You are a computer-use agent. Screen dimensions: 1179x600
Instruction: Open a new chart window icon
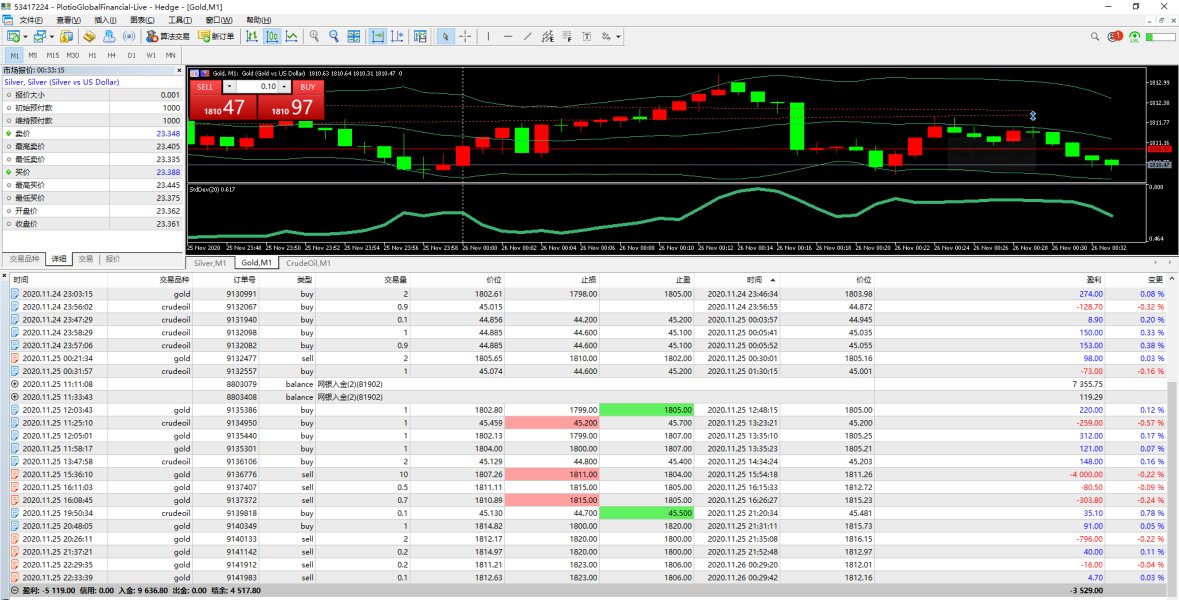14,36
